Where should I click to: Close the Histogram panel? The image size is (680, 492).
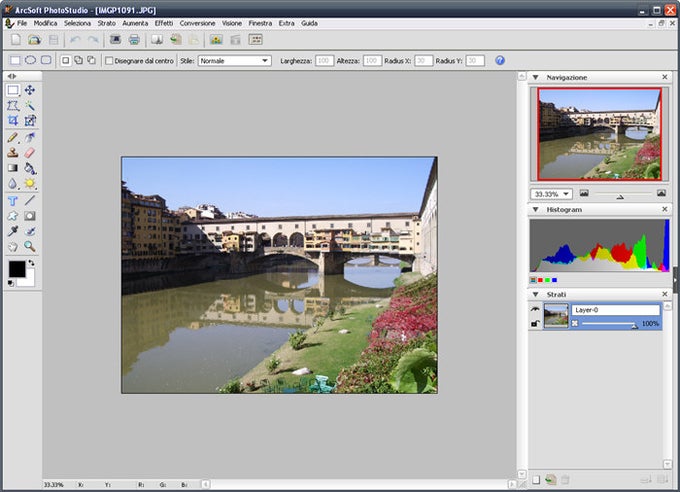(x=665, y=210)
